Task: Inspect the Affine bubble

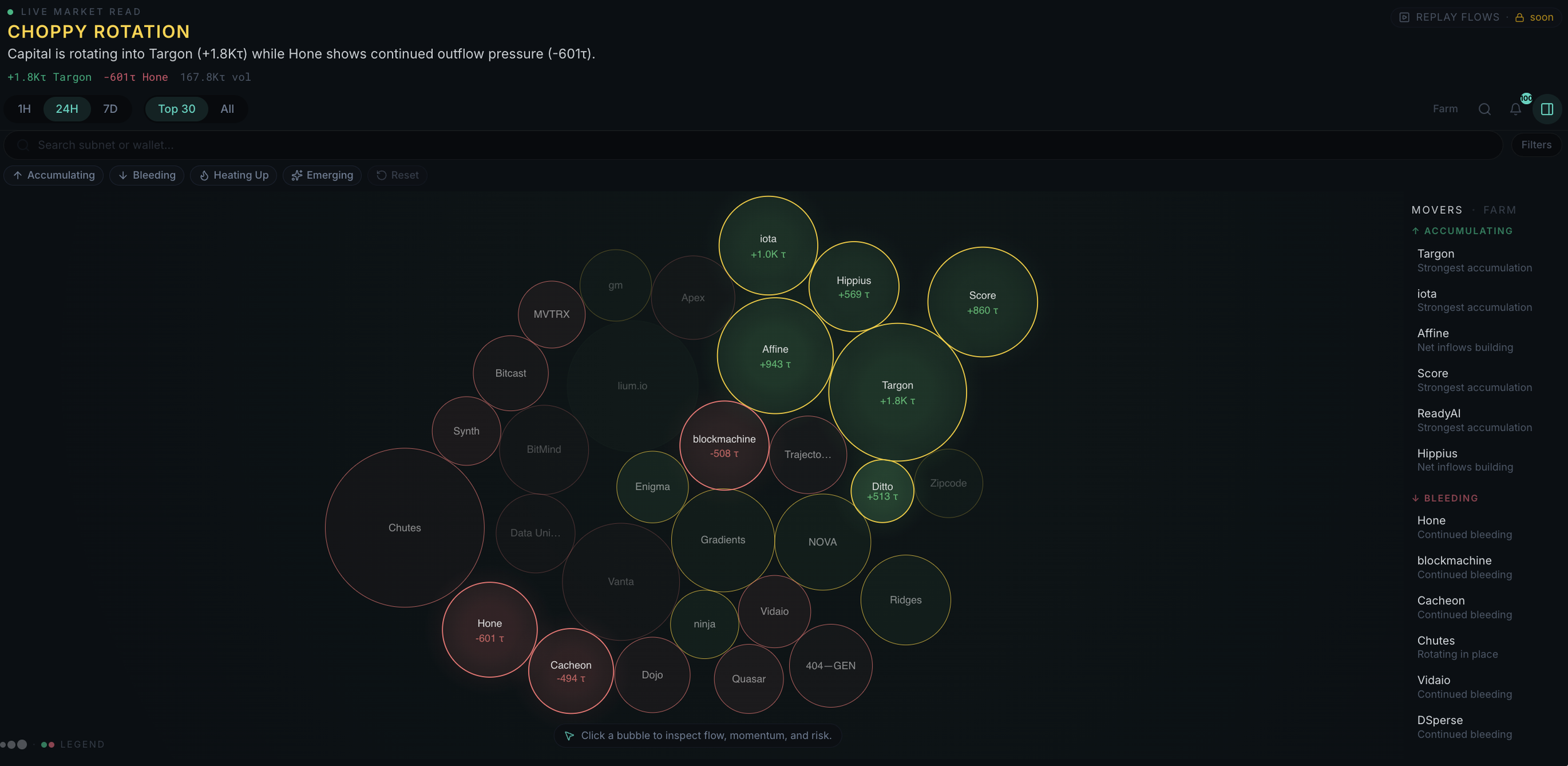Action: [x=775, y=356]
